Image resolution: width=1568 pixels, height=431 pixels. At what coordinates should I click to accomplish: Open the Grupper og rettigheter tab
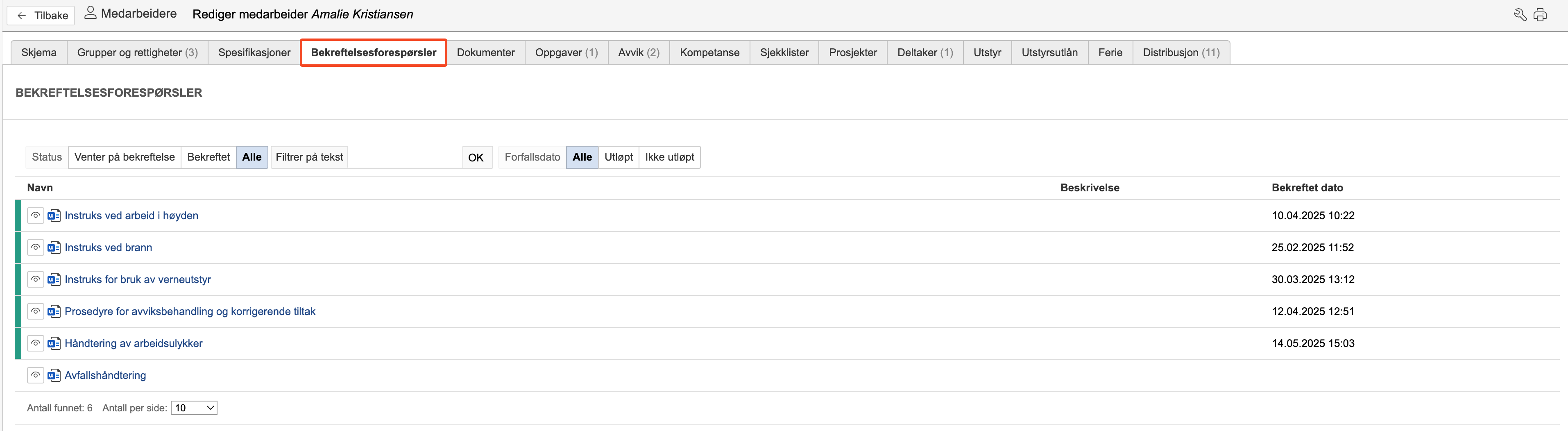tap(137, 52)
